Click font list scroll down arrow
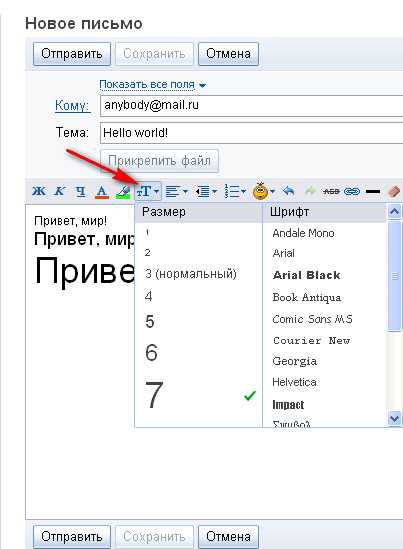403x549 pixels. tap(394, 418)
